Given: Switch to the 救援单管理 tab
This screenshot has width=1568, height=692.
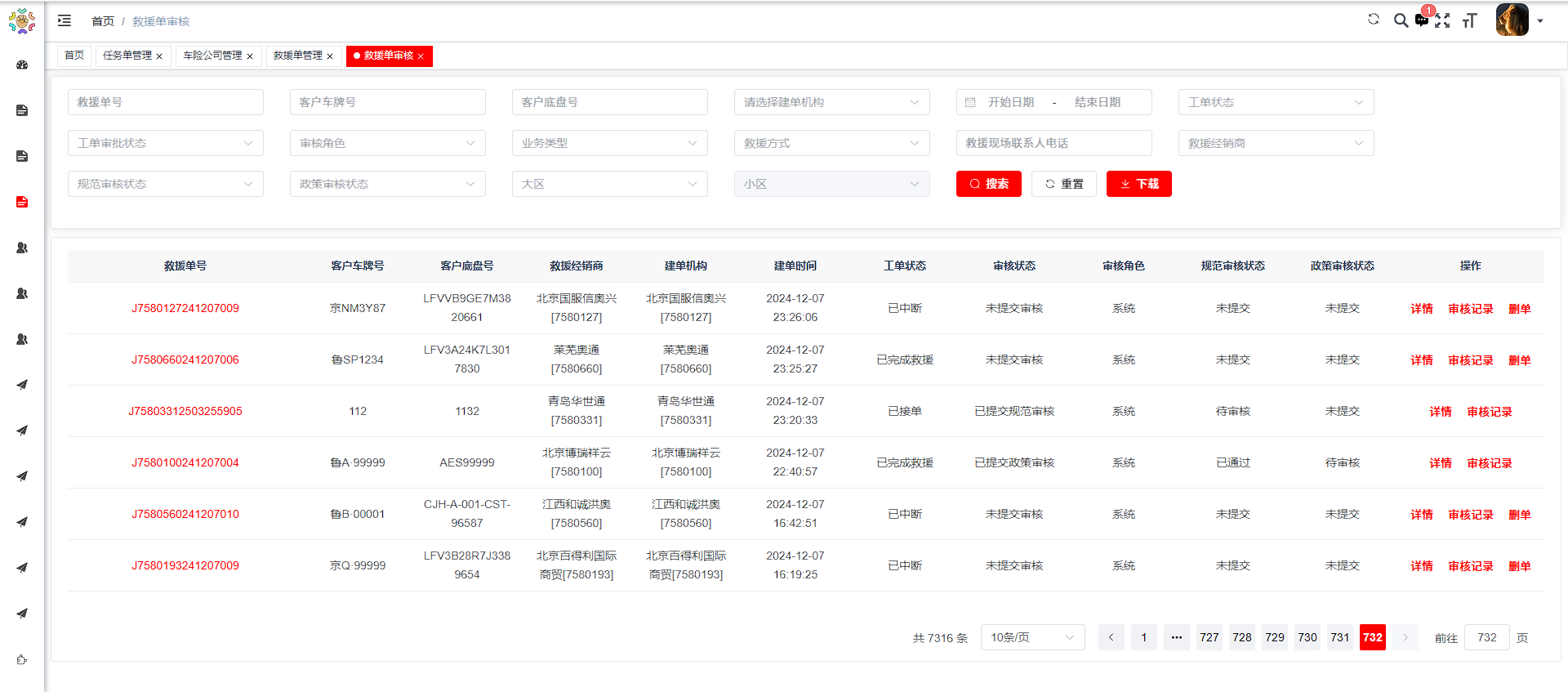Looking at the screenshot, I should [297, 56].
